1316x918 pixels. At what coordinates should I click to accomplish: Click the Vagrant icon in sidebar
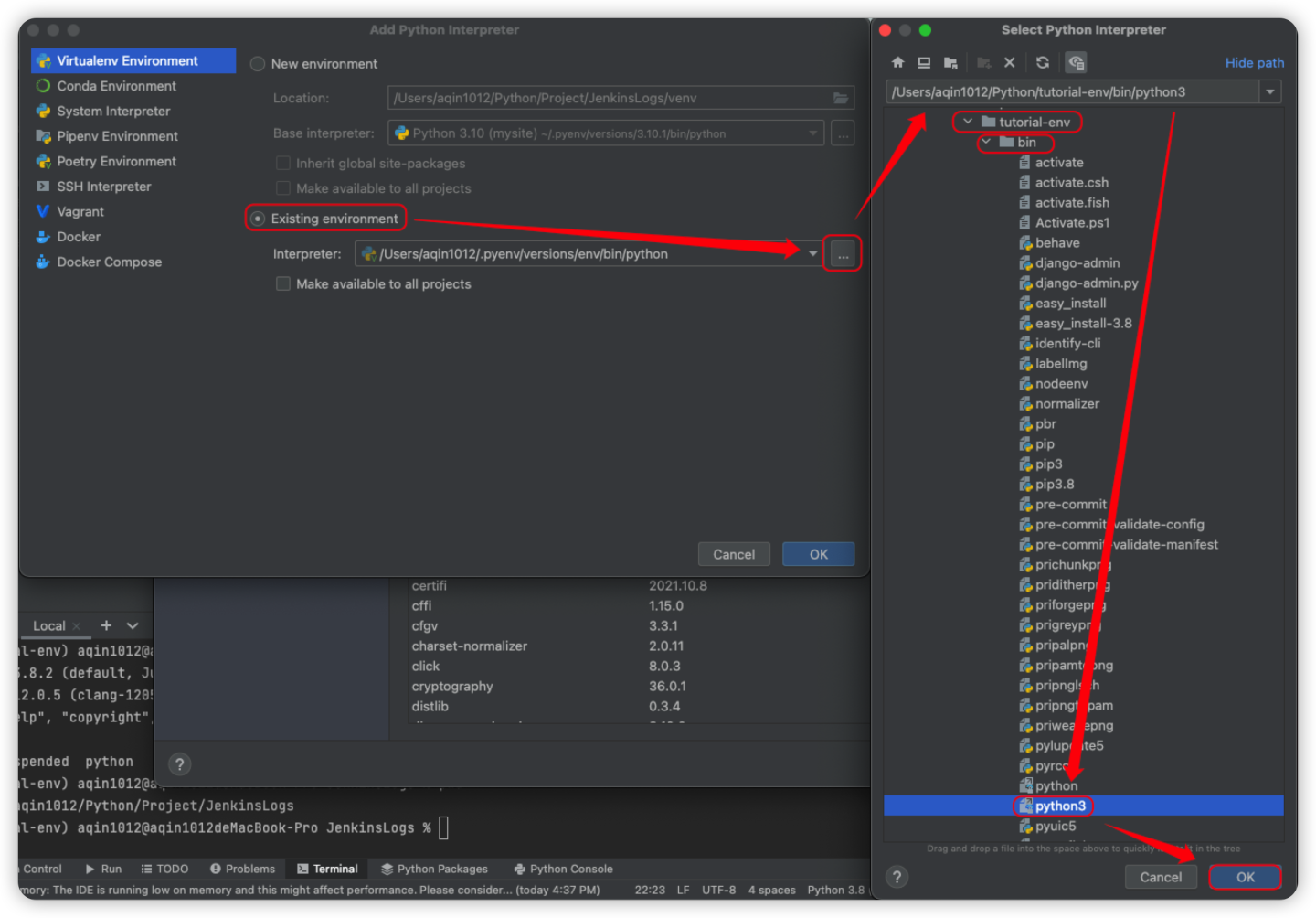43,211
